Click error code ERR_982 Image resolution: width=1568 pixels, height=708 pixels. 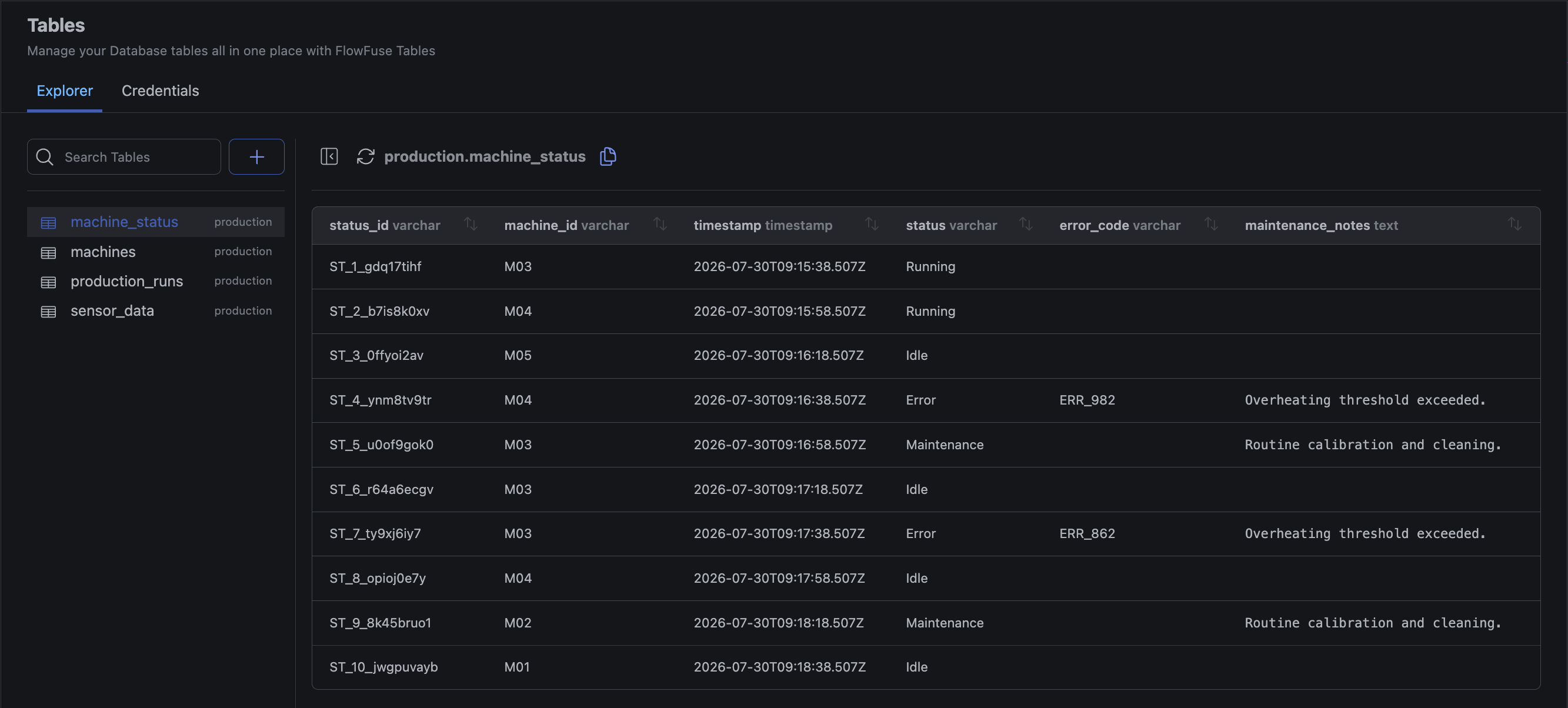click(x=1086, y=400)
